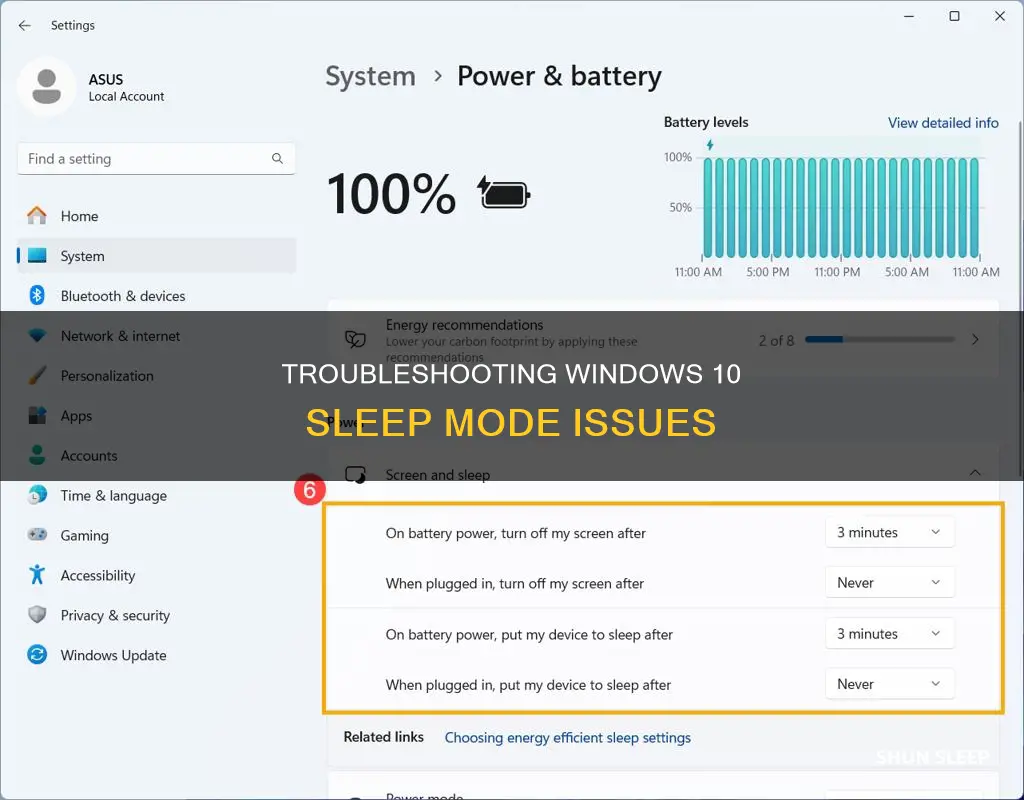
Task: Open Choosing energy efficient sleep settings link
Action: coord(568,737)
